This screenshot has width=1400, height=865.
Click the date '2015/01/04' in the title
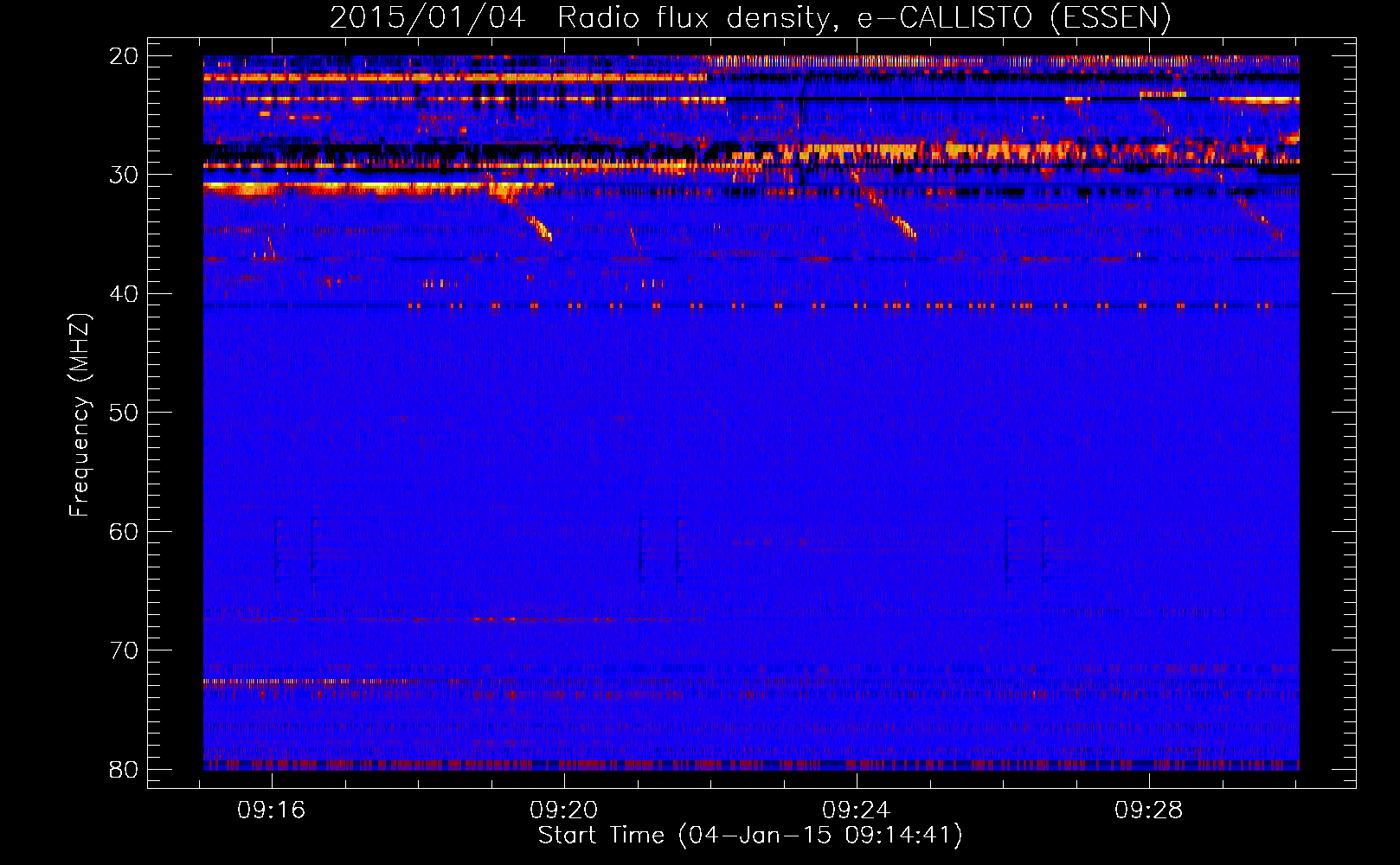point(427,17)
